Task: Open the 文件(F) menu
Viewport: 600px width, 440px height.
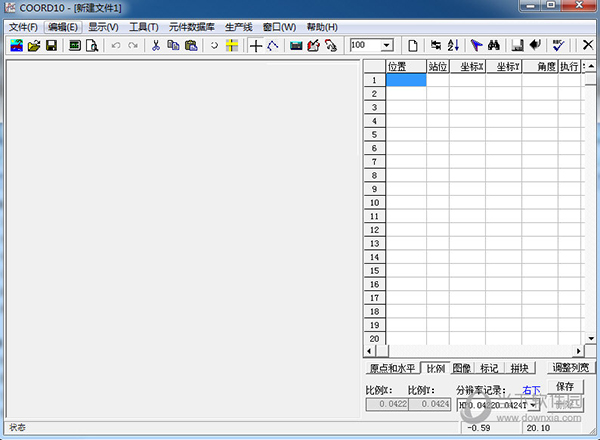Action: click(23, 26)
